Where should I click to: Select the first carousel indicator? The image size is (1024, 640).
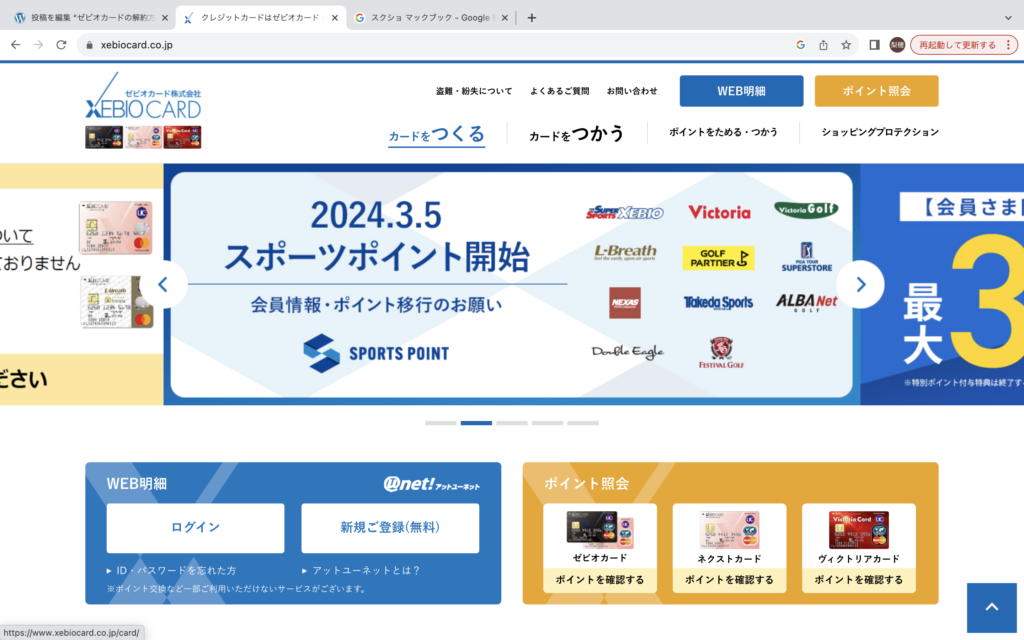pos(441,423)
